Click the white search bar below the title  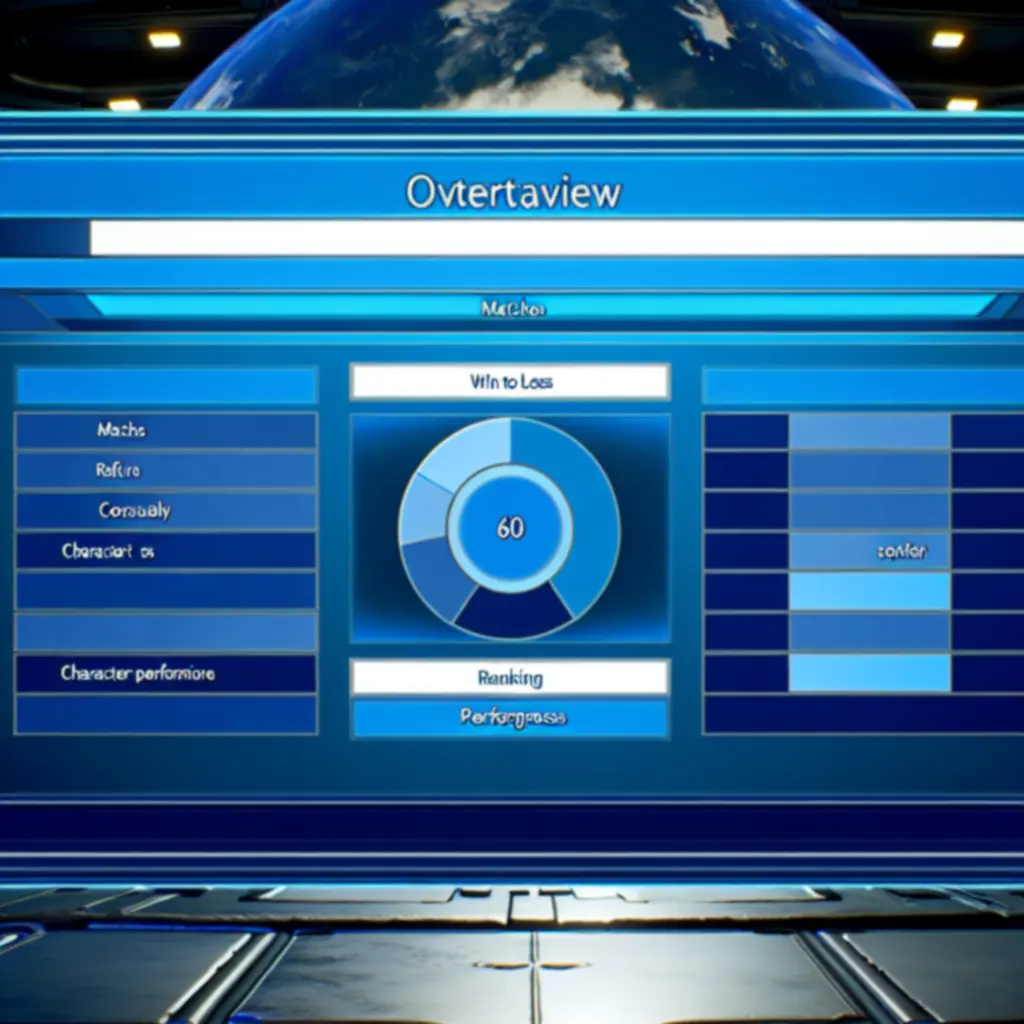click(556, 238)
